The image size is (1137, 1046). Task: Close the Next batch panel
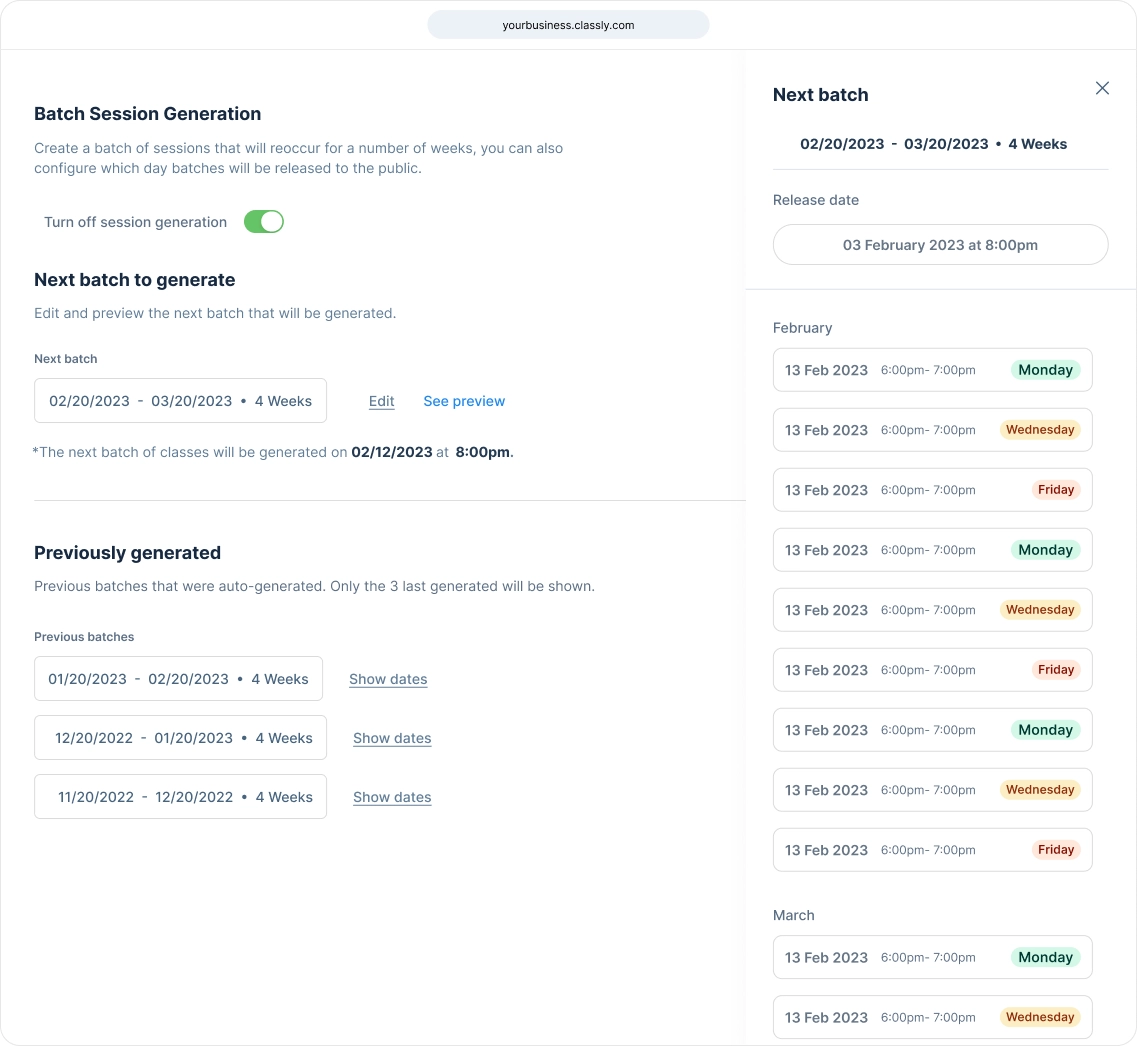tap(1102, 88)
